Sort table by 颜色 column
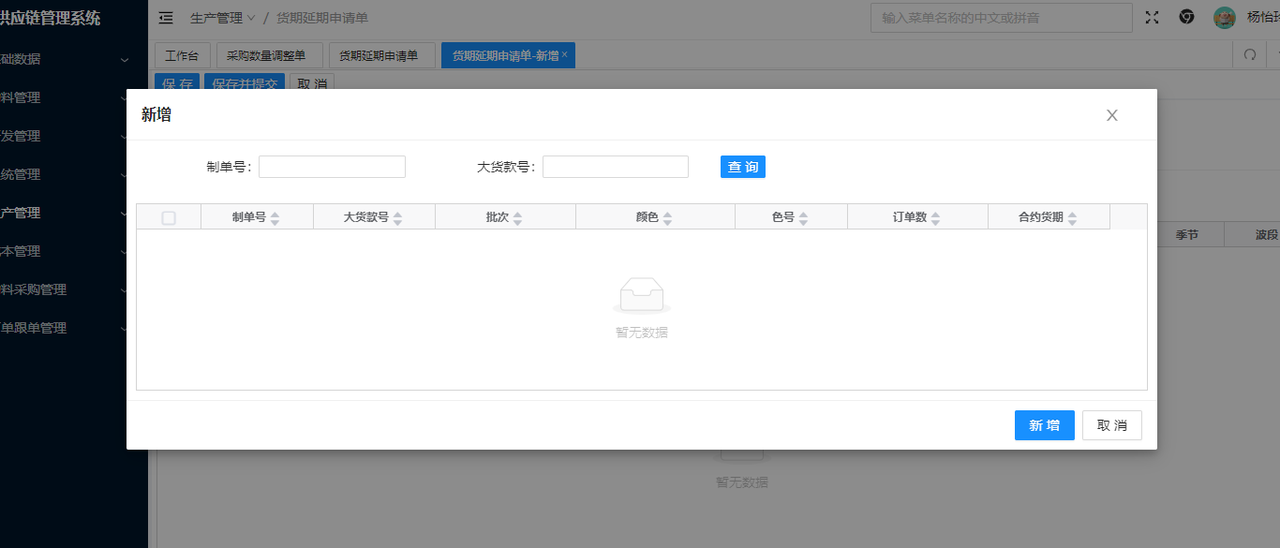Screen dimensions: 1280x548 click(x=667, y=217)
